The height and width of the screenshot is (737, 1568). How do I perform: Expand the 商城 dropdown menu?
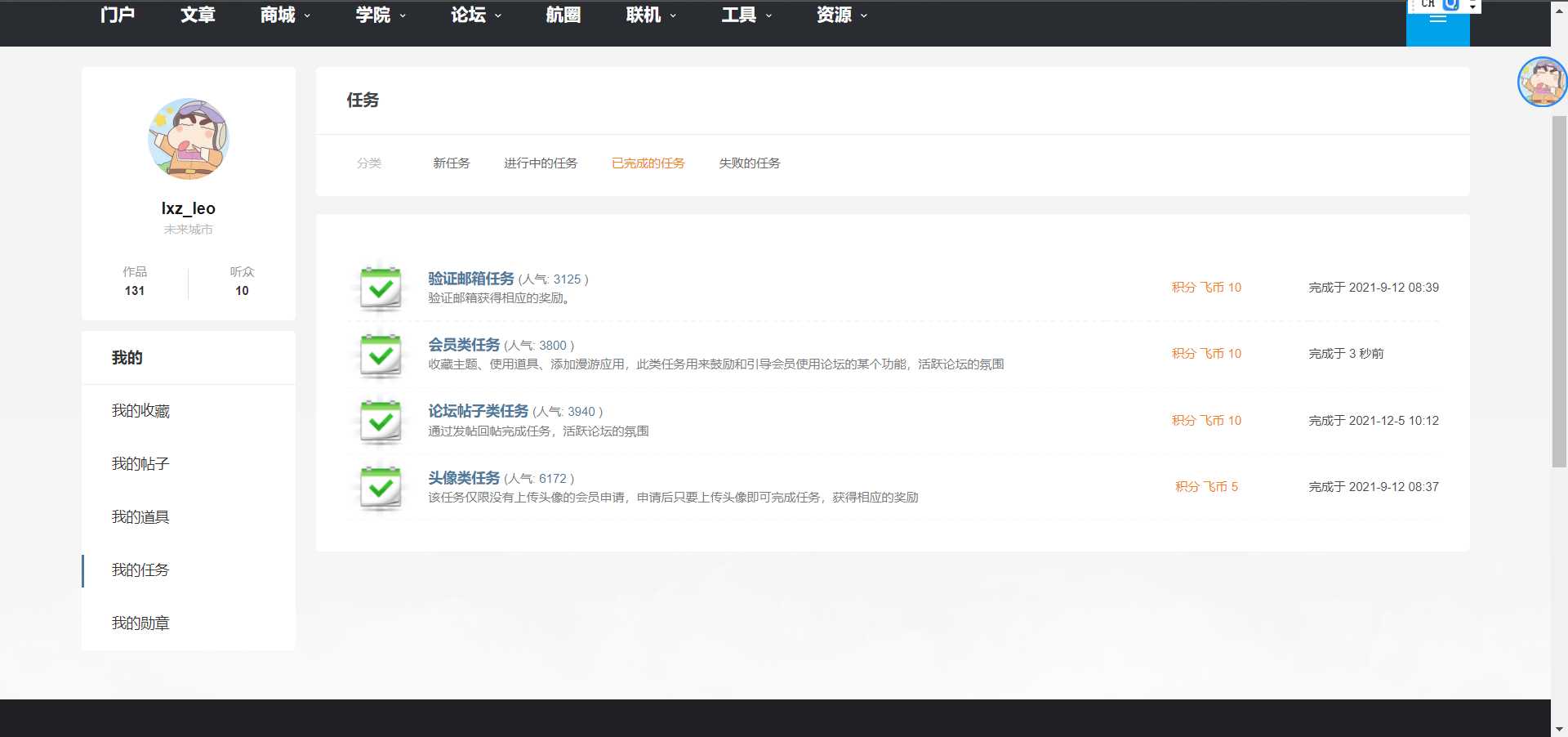click(285, 15)
